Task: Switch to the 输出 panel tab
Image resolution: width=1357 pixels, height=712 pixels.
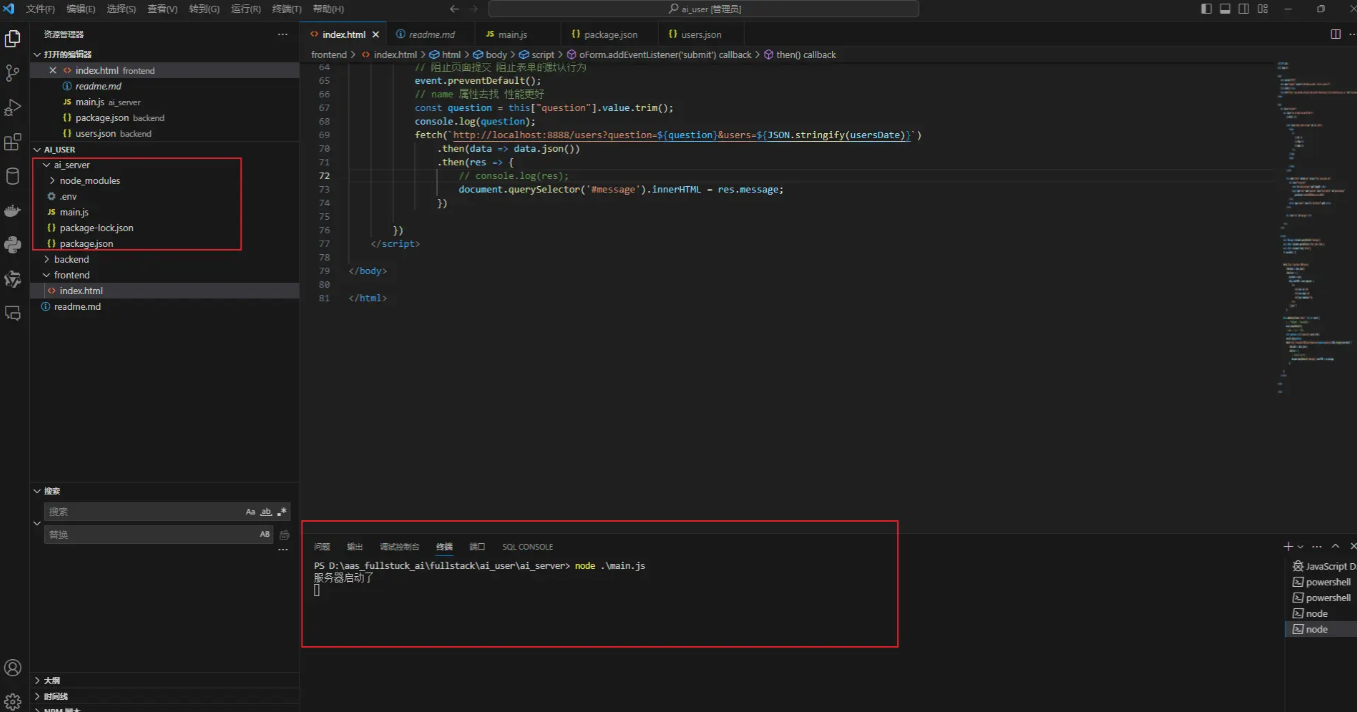Action: click(x=355, y=547)
